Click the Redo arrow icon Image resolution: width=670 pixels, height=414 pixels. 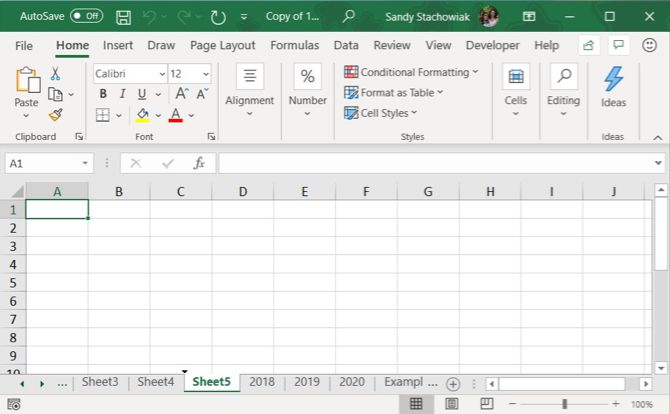(x=184, y=17)
